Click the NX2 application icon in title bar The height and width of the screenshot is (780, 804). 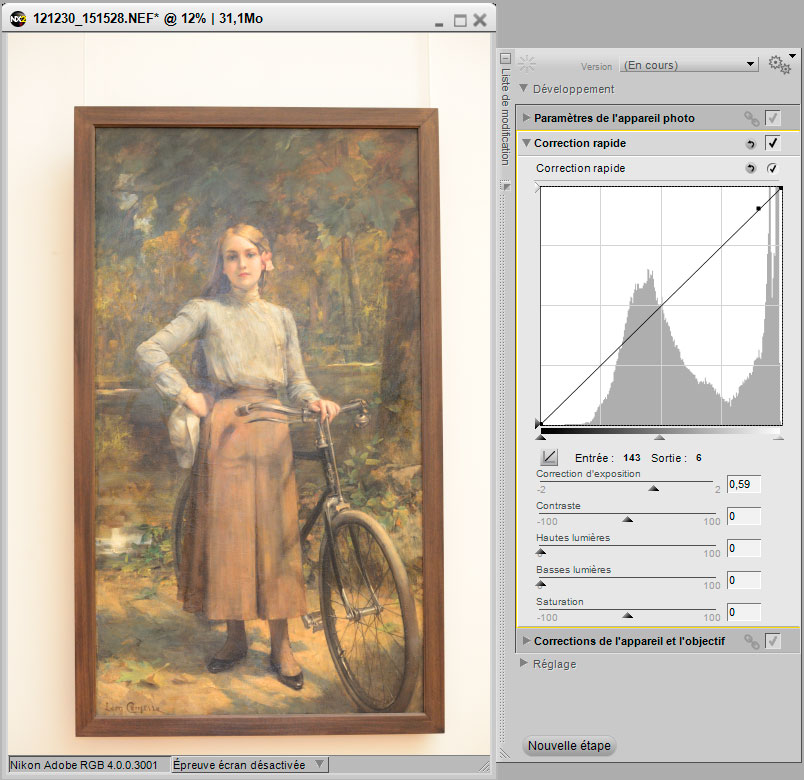pos(17,19)
